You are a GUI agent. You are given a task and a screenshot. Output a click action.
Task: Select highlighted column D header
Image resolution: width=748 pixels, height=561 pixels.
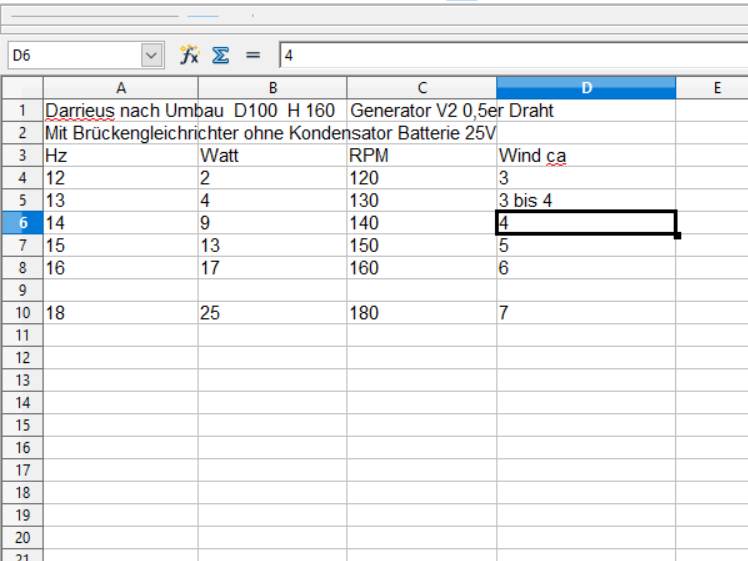pyautogui.click(x=586, y=88)
